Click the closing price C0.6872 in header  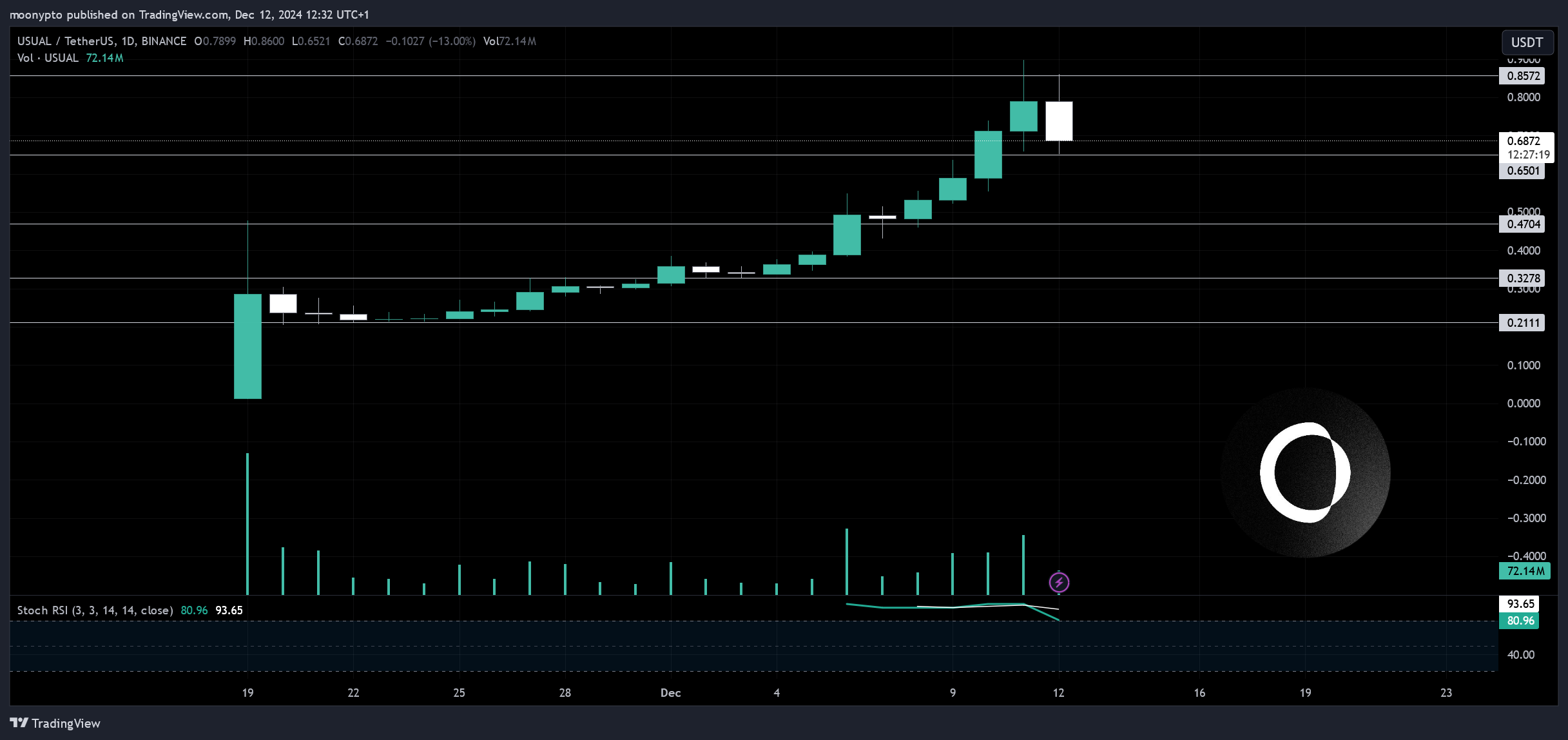click(358, 41)
